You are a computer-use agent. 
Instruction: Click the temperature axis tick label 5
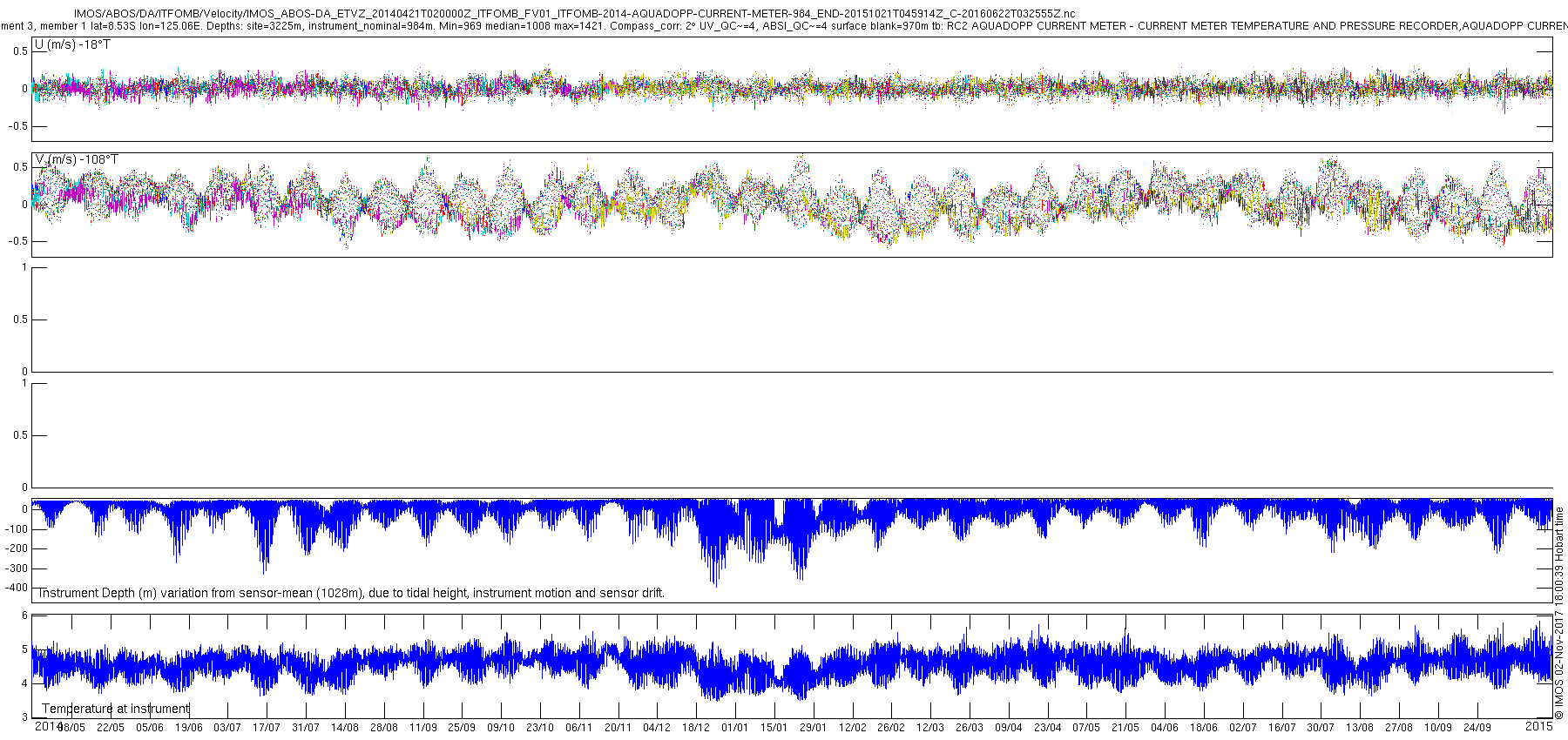tap(24, 649)
